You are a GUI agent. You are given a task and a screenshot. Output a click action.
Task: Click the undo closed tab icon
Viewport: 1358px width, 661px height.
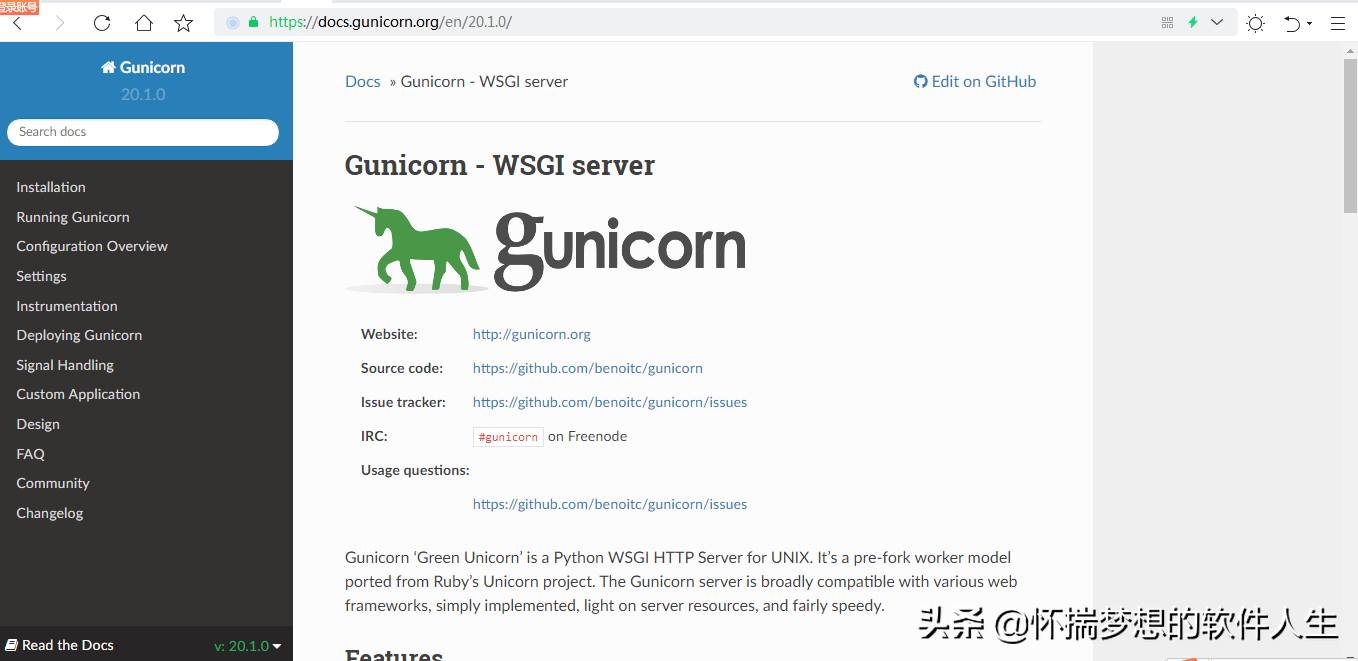(1293, 23)
